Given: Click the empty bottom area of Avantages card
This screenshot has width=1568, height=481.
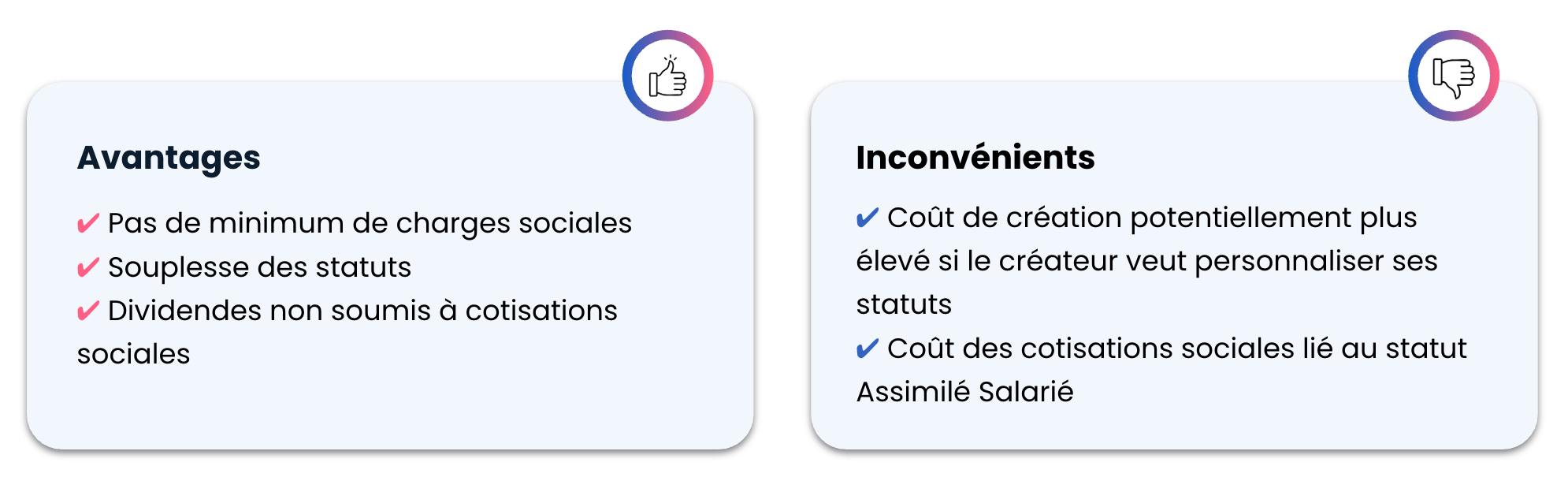Looking at the screenshot, I should coord(390,410).
